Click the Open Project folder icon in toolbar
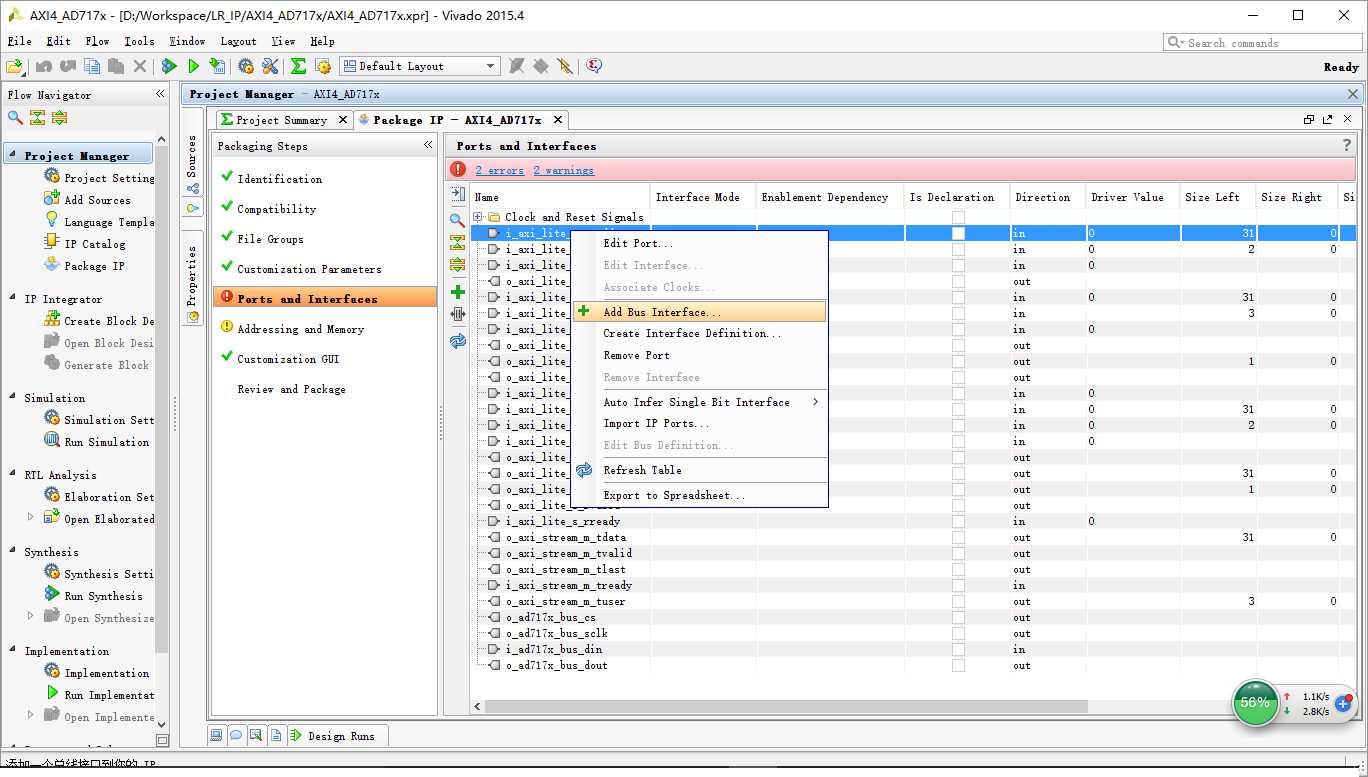Screen dimensions: 1368x777 tap(14, 66)
